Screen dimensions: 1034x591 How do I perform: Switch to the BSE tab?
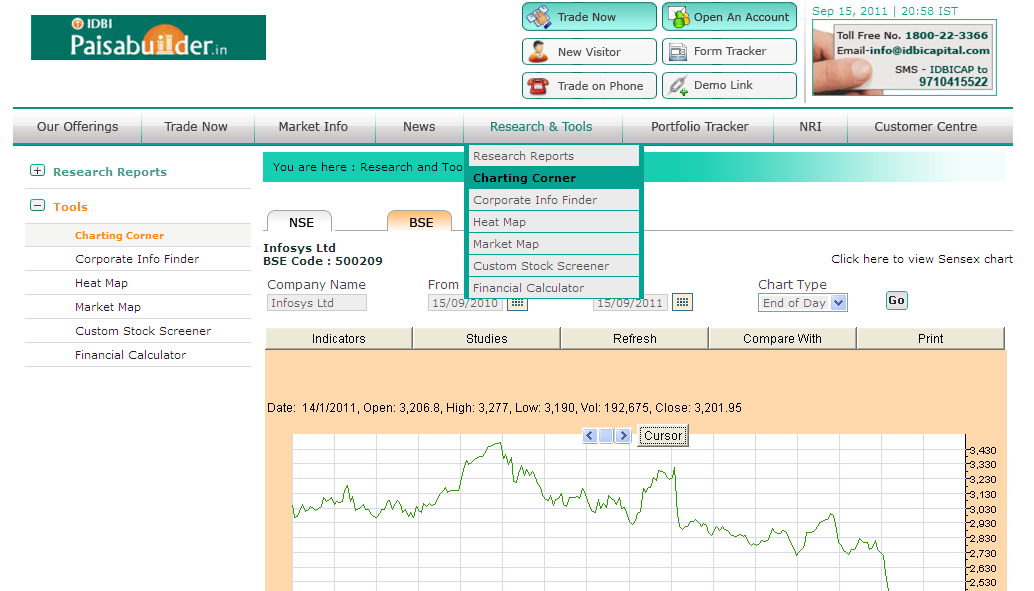pyautogui.click(x=419, y=222)
